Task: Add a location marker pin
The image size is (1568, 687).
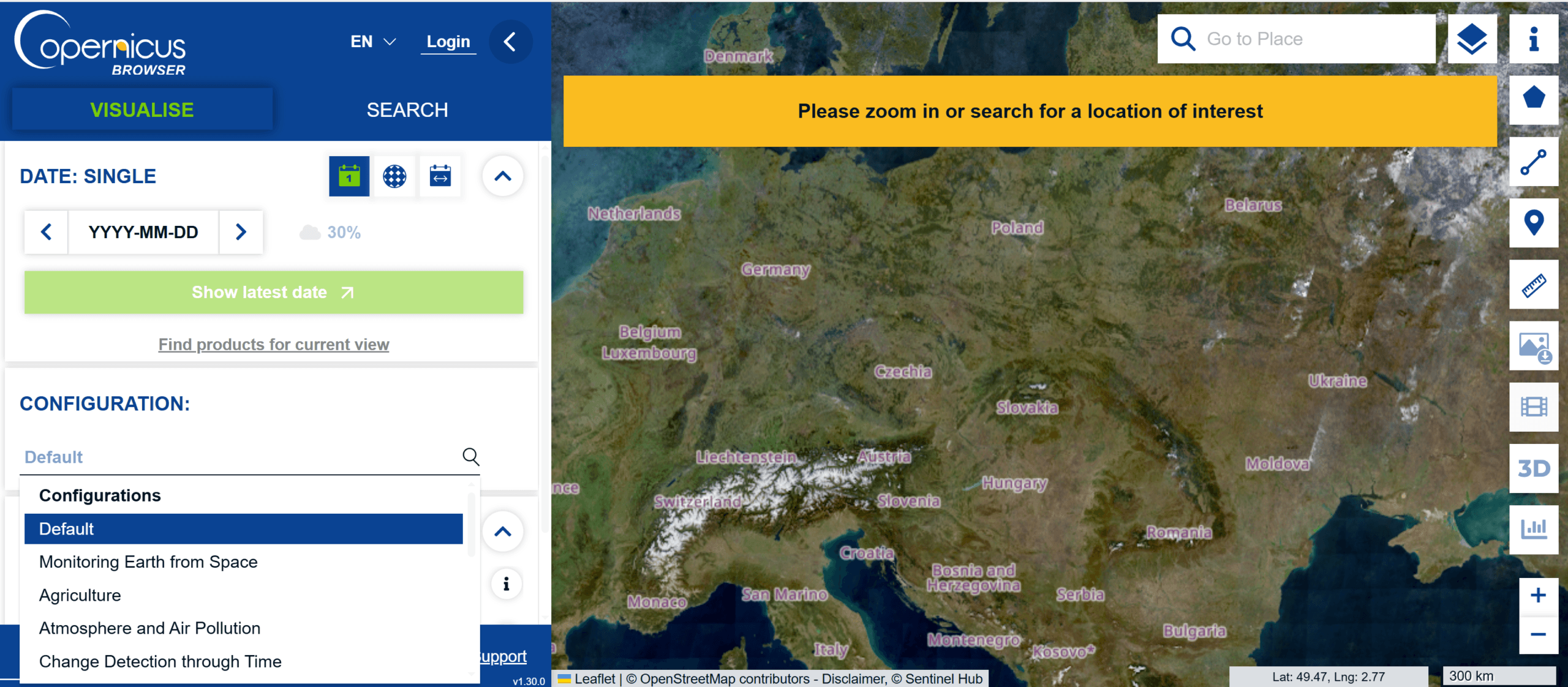Action: pos(1533,223)
